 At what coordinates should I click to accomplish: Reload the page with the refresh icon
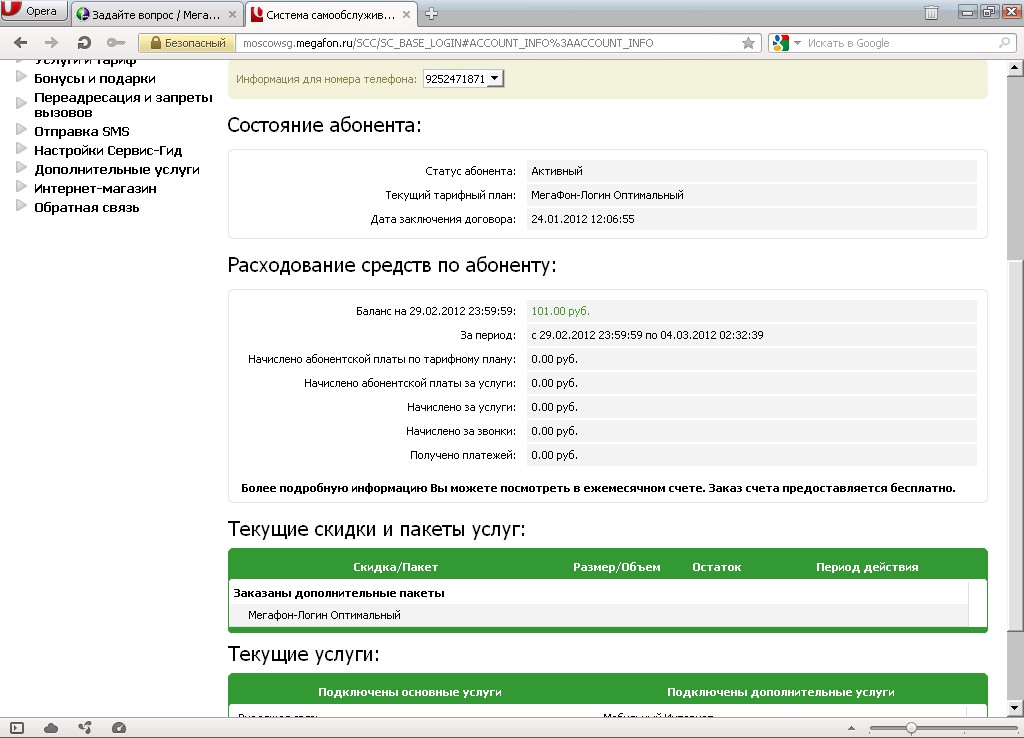[84, 43]
